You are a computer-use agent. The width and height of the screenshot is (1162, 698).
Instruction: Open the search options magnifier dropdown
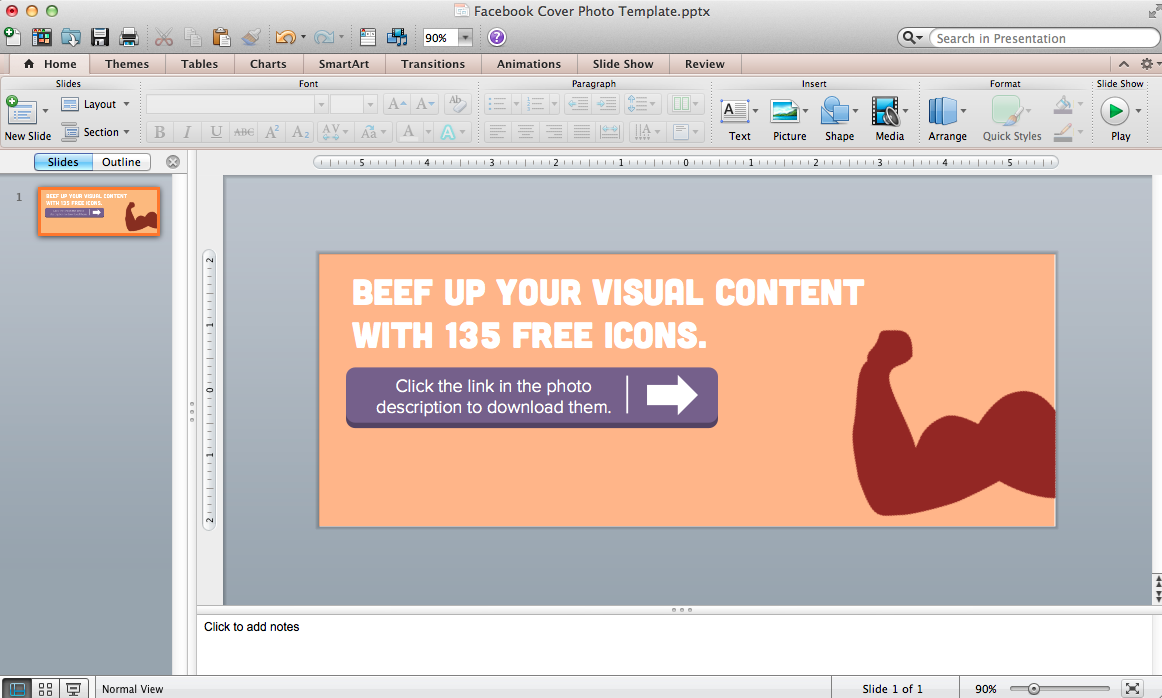(912, 38)
